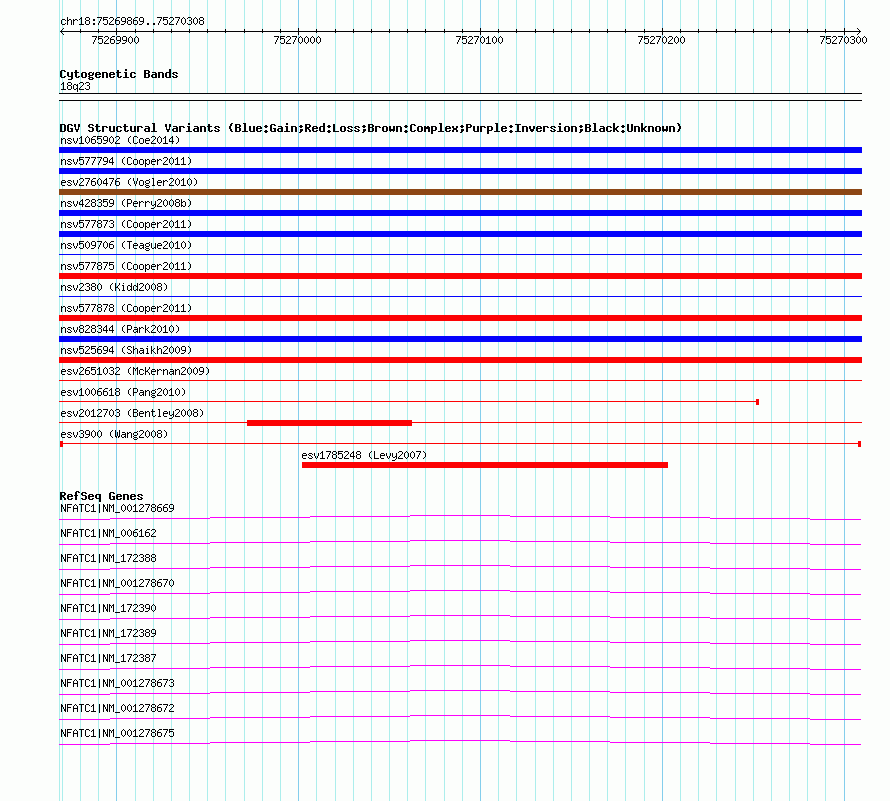Open transcript NFATC1|NM_172390
Viewport: 890px width, 801px height.
(x=108, y=609)
